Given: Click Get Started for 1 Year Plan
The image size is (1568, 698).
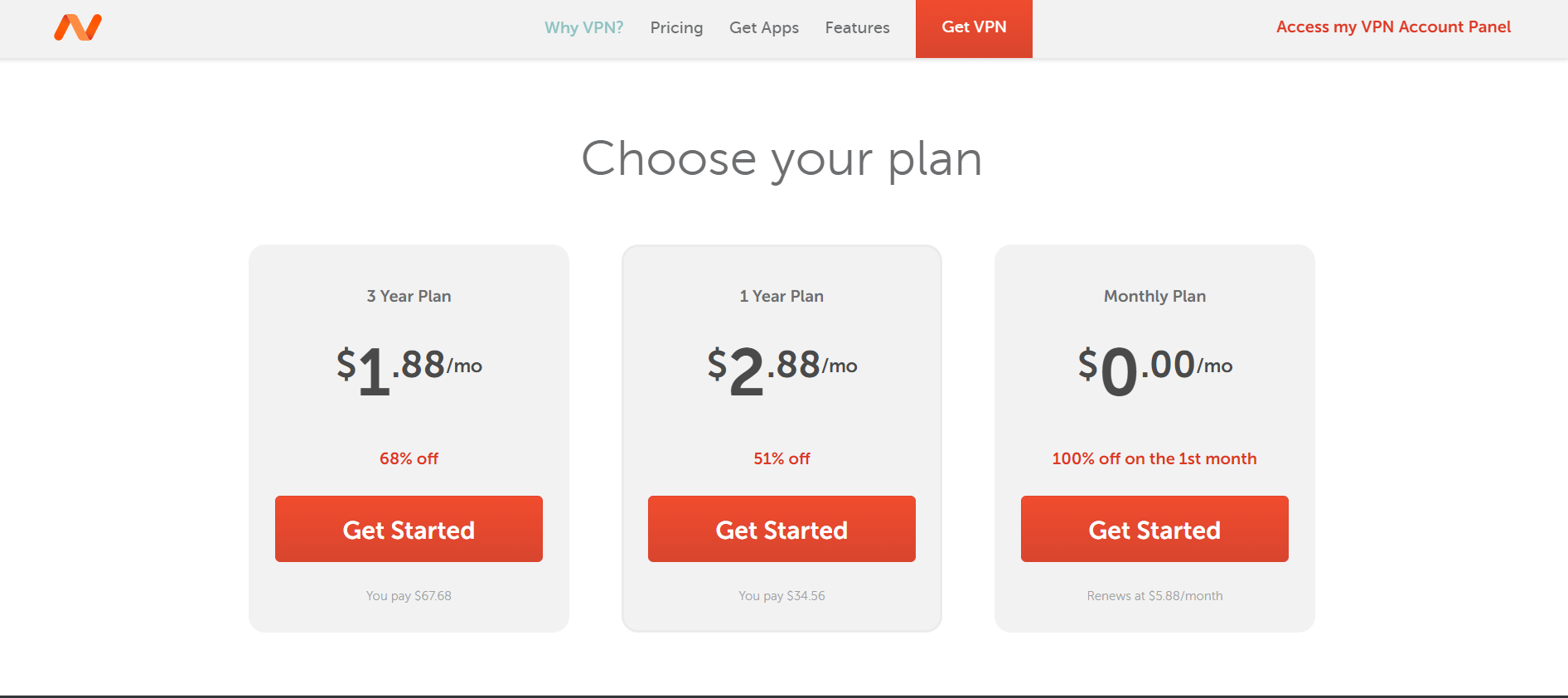Looking at the screenshot, I should [x=782, y=529].
